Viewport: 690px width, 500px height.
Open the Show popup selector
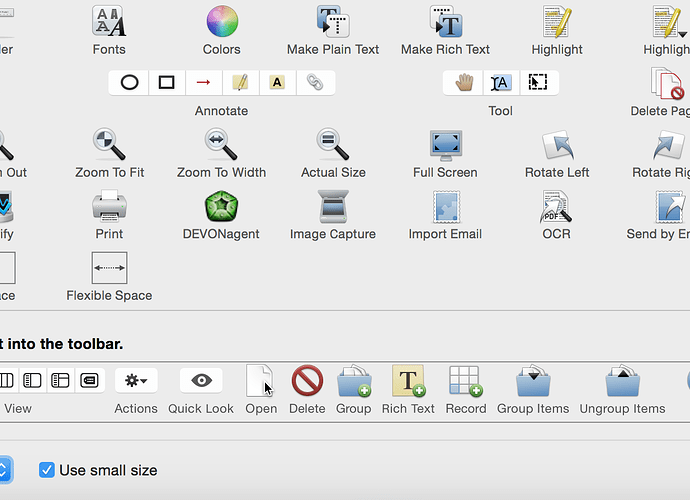click(3, 470)
